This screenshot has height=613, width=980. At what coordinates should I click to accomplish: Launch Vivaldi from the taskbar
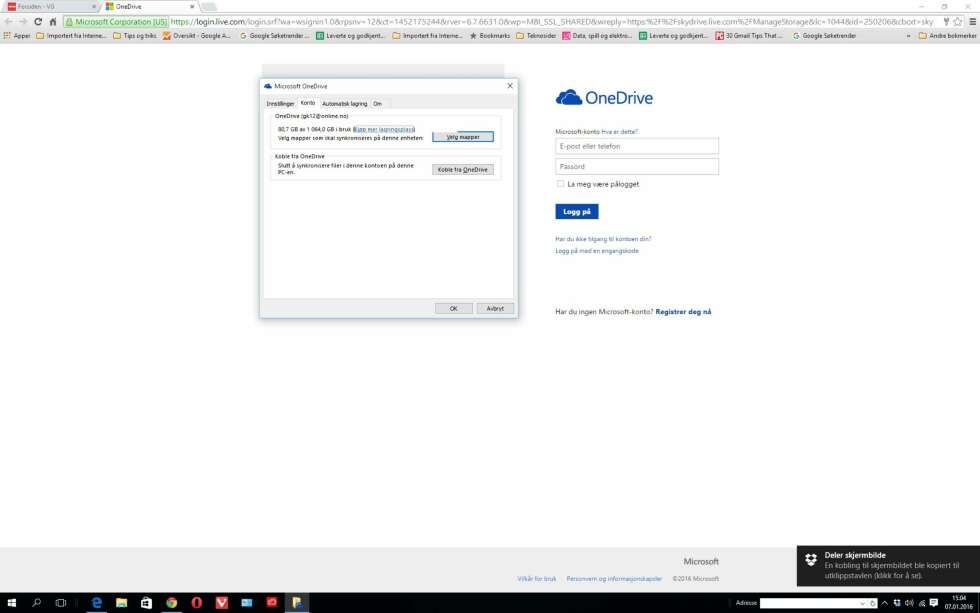click(x=221, y=602)
